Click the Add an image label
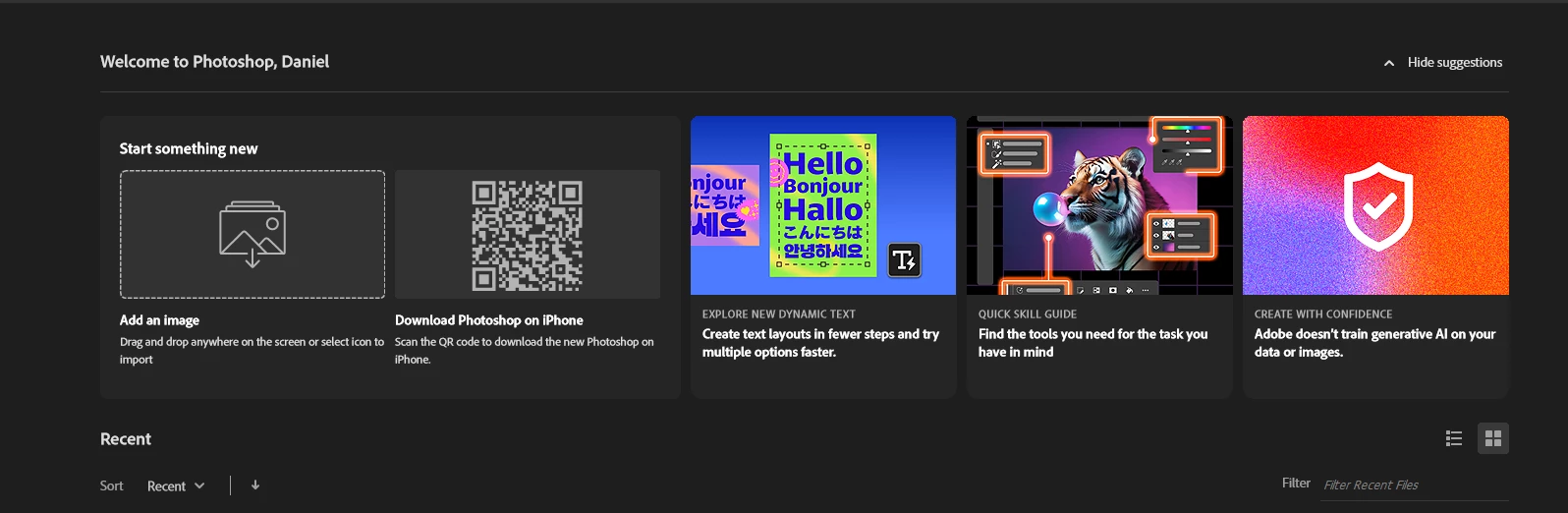This screenshot has width=1568, height=513. 159,320
